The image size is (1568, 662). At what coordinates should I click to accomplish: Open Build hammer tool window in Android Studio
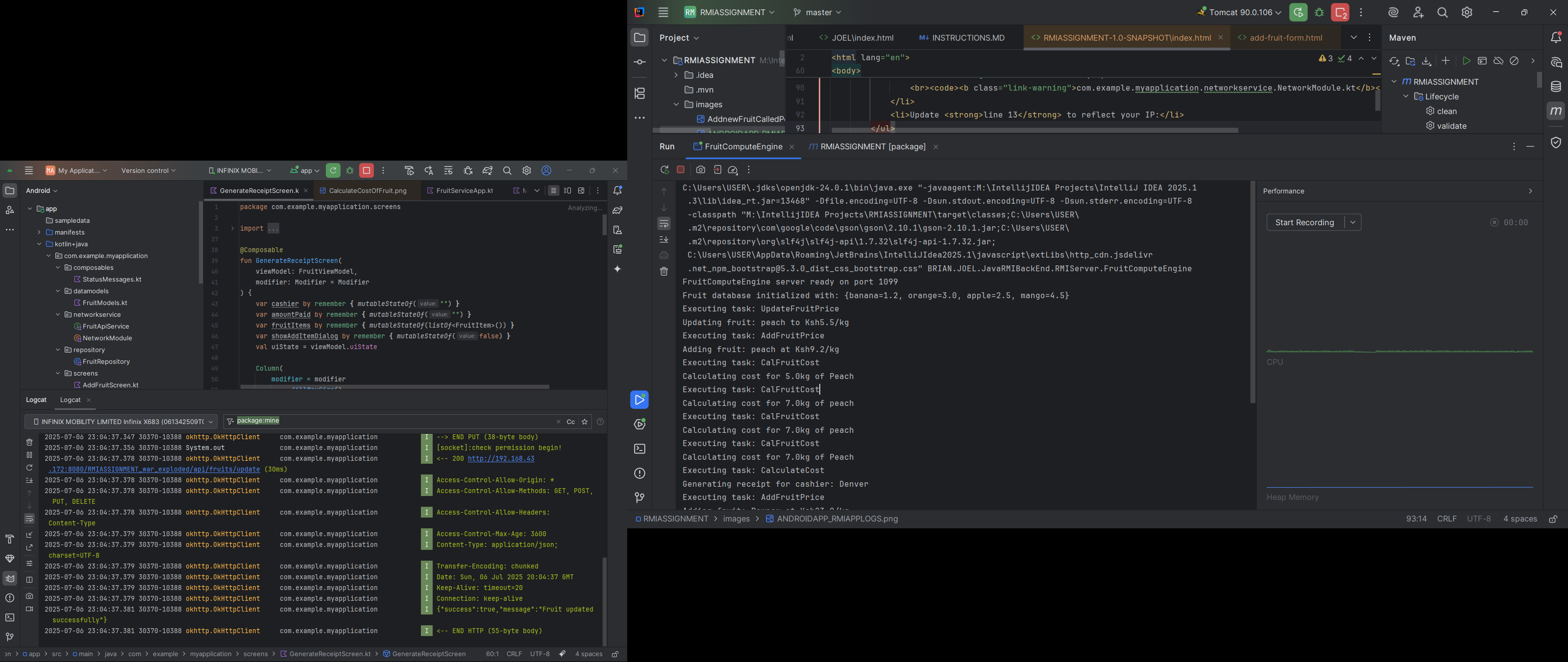point(10,539)
